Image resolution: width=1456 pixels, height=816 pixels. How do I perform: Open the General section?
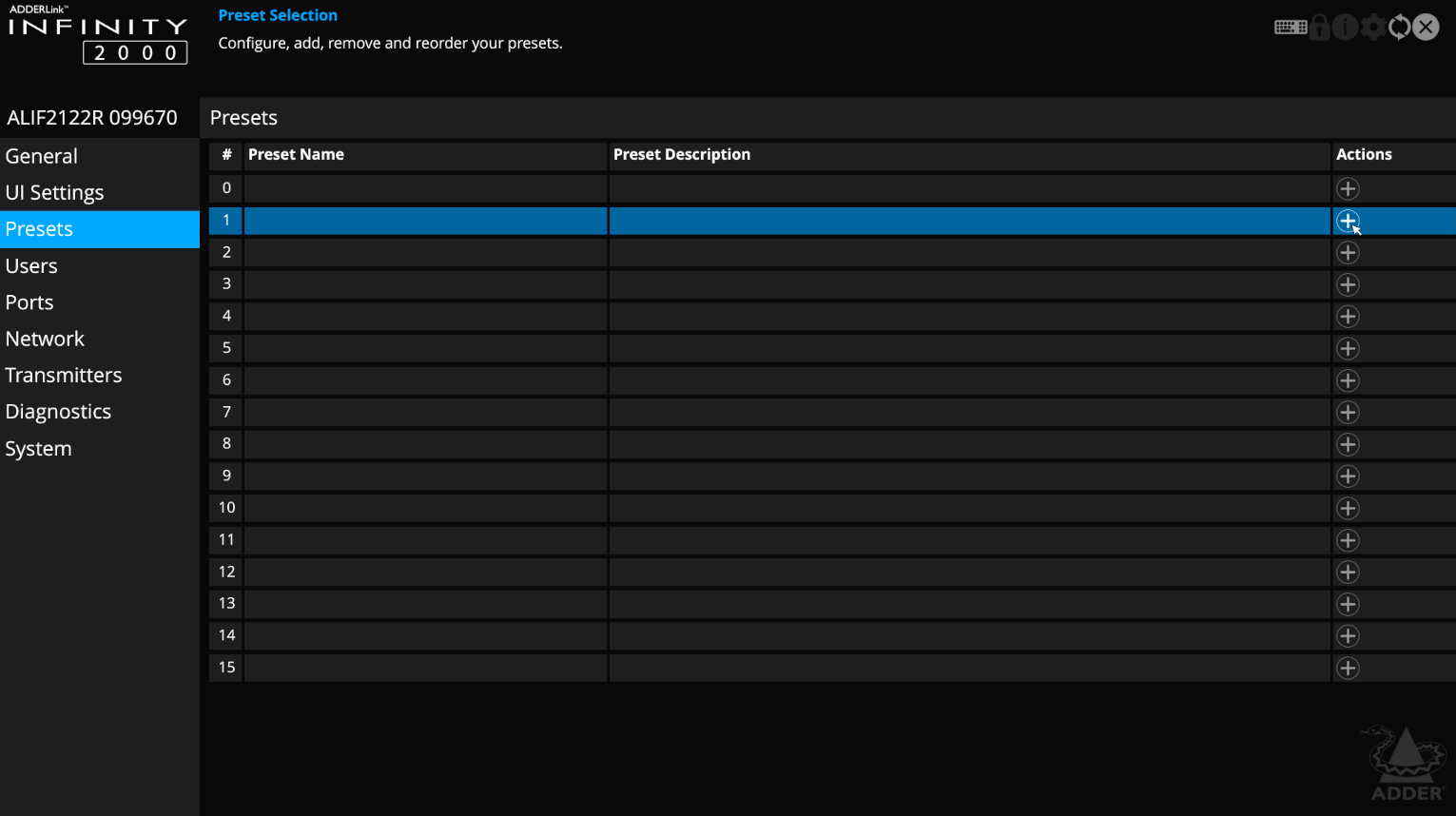(42, 156)
